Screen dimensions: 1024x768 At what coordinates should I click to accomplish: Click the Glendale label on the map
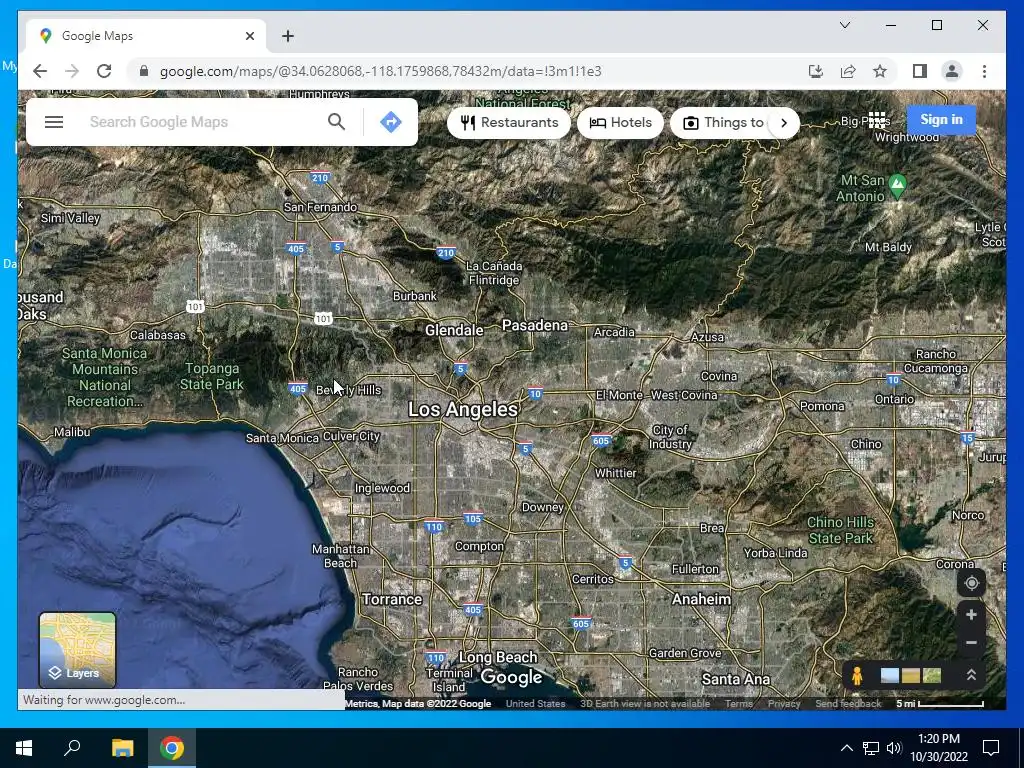(x=454, y=330)
